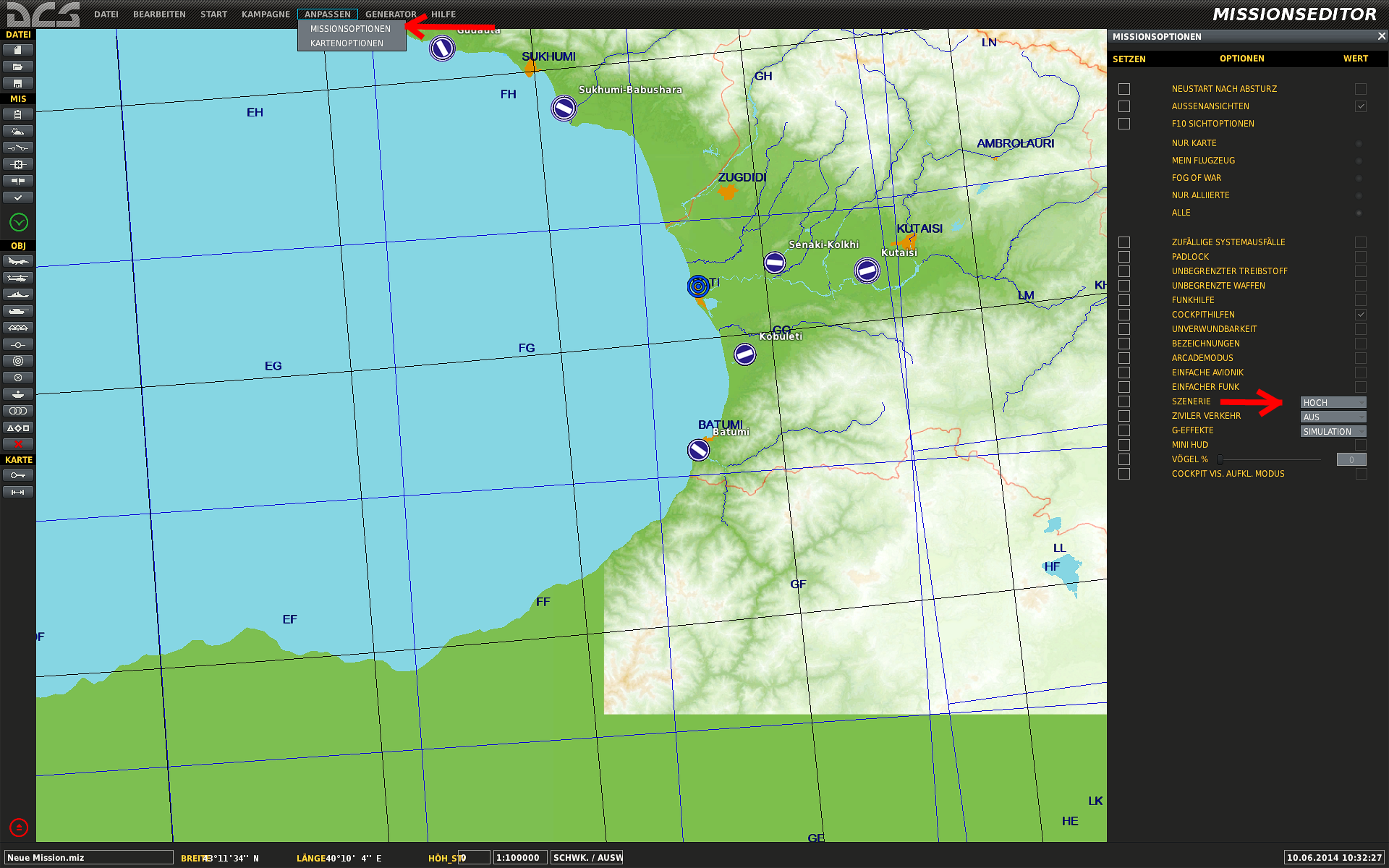Open the GENERATOR menu

point(391,14)
